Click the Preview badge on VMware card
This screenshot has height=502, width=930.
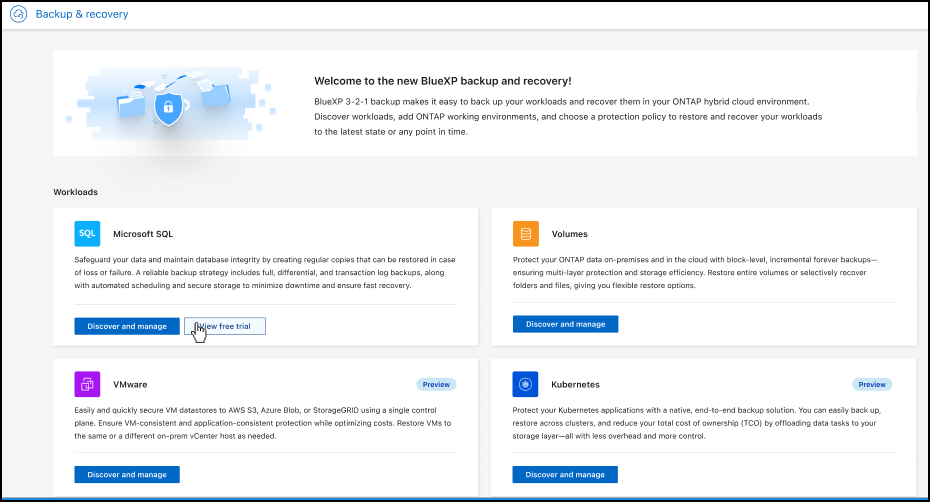pyautogui.click(x=434, y=384)
